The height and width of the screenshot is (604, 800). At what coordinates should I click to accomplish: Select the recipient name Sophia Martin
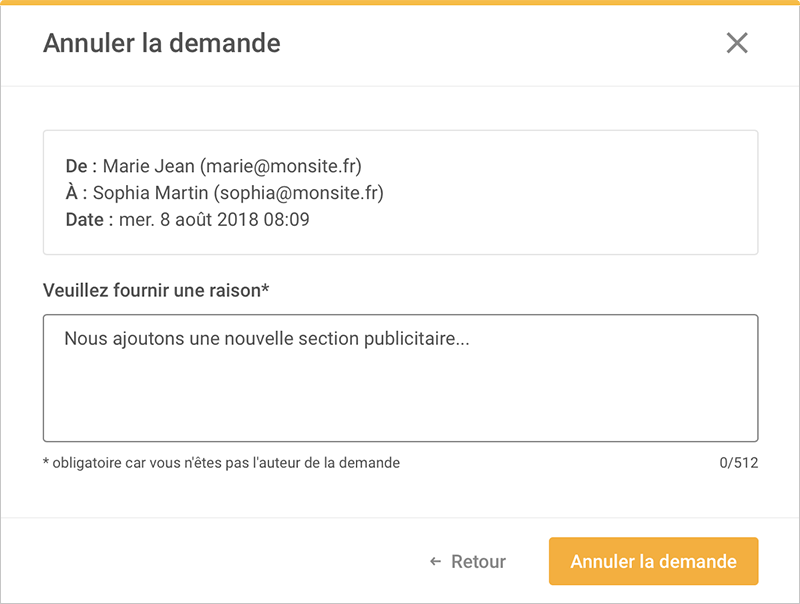coord(151,193)
